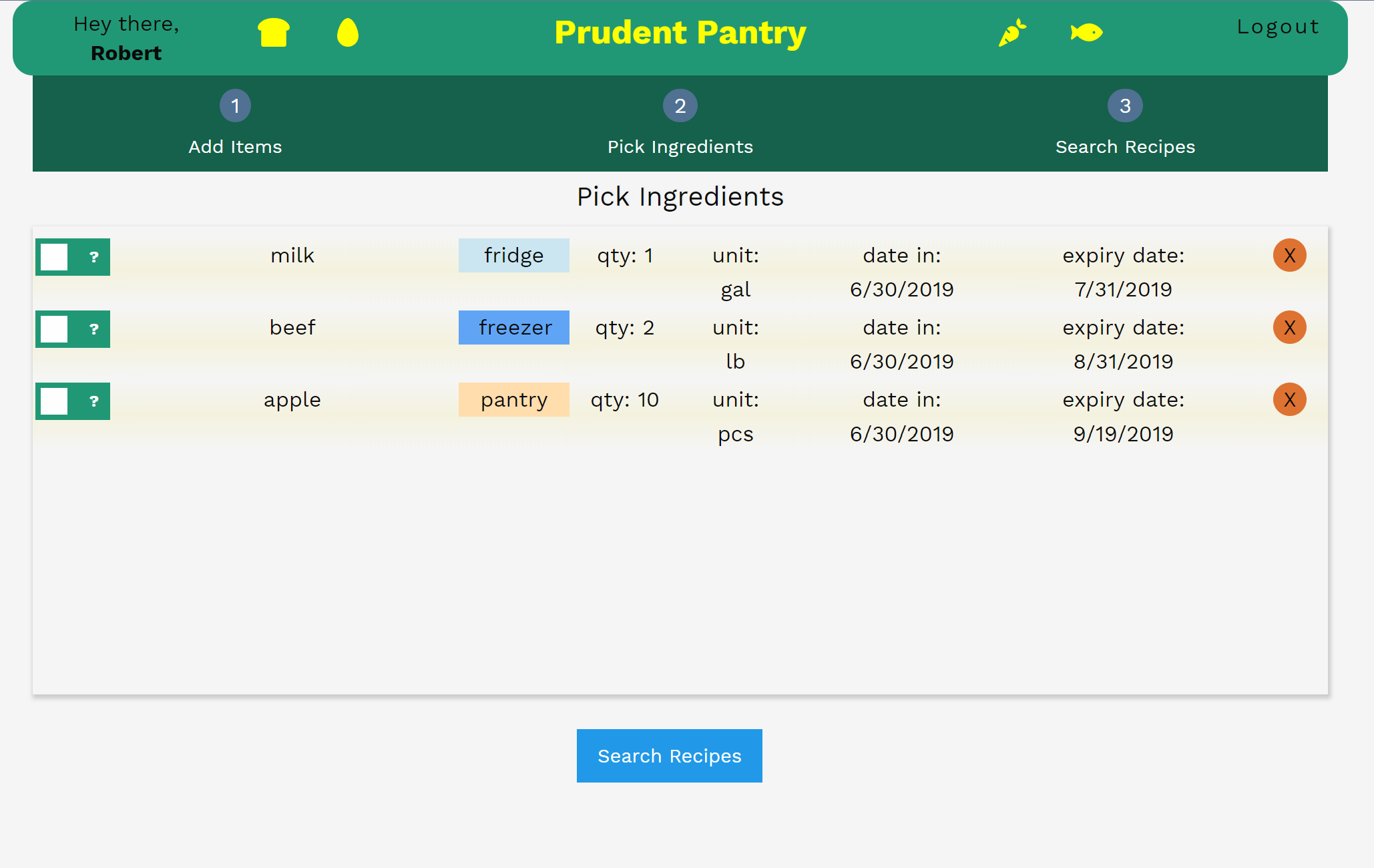Toggle checkbox for beef ingredient

(x=54, y=328)
